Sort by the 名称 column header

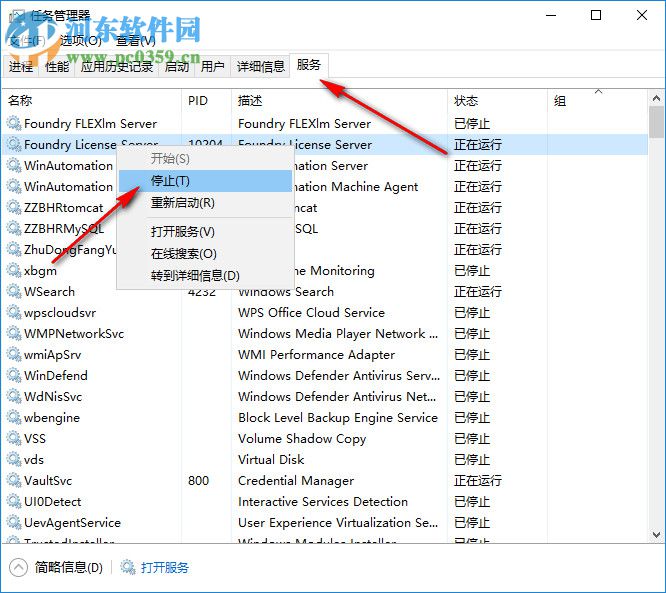pos(92,101)
